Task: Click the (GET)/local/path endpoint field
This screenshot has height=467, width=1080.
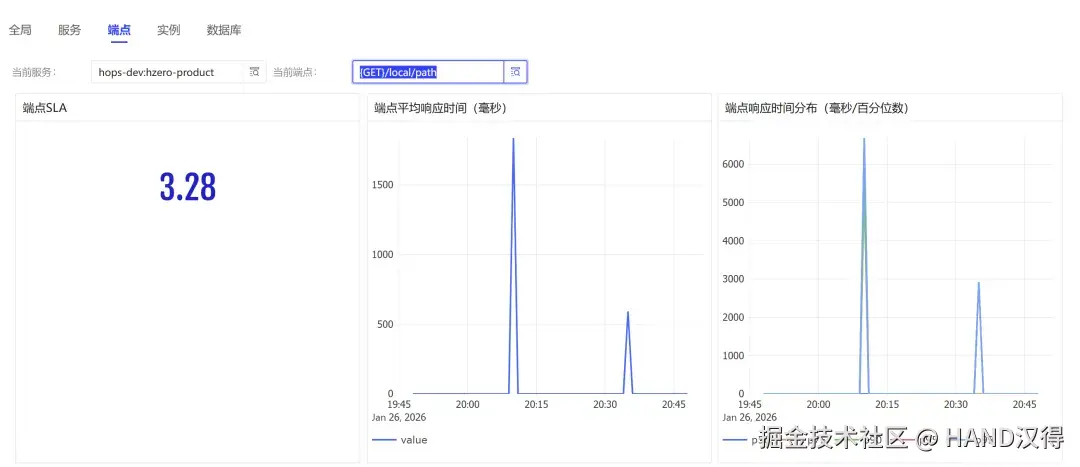Action: coord(428,72)
